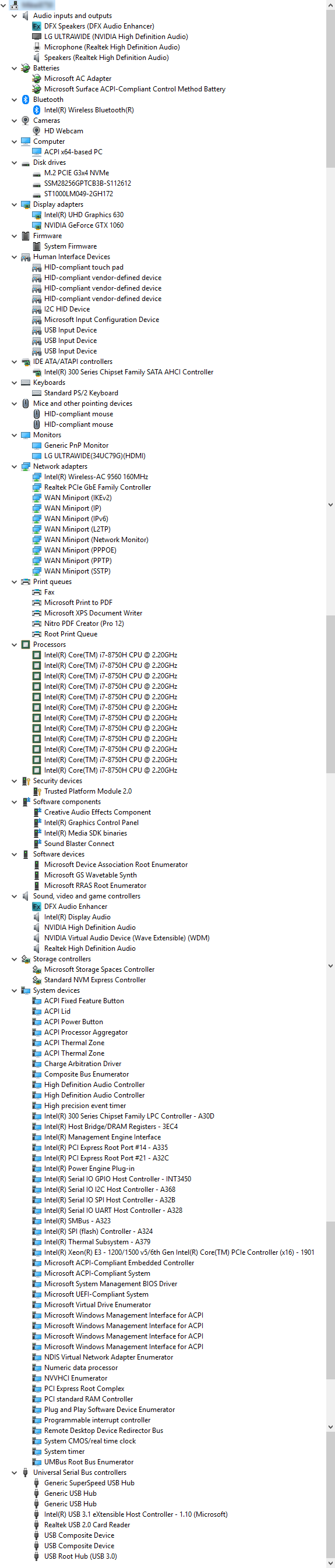Click the System Firmware chip icon

(37, 246)
